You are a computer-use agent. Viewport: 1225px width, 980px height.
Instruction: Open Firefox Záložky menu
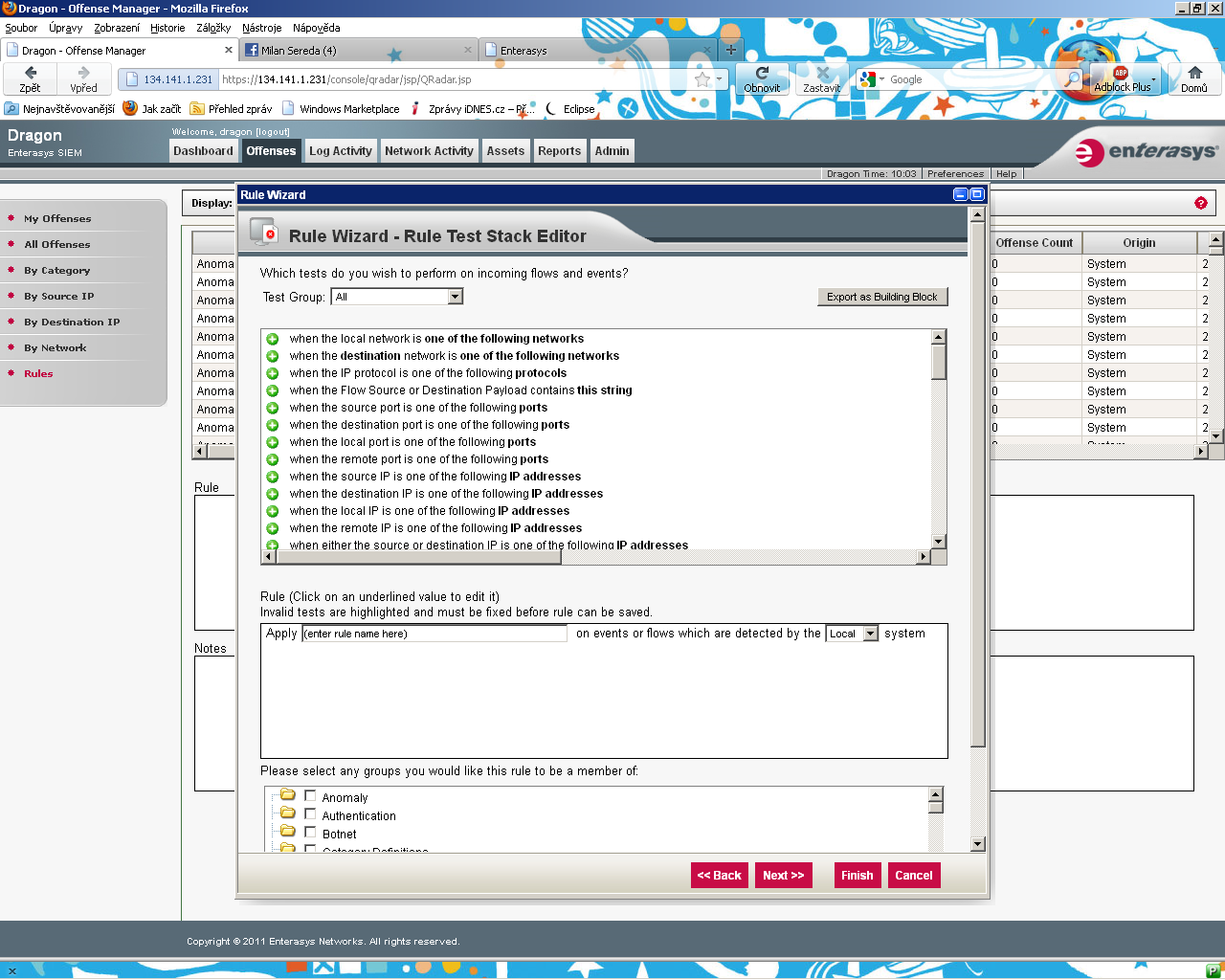click(x=213, y=28)
